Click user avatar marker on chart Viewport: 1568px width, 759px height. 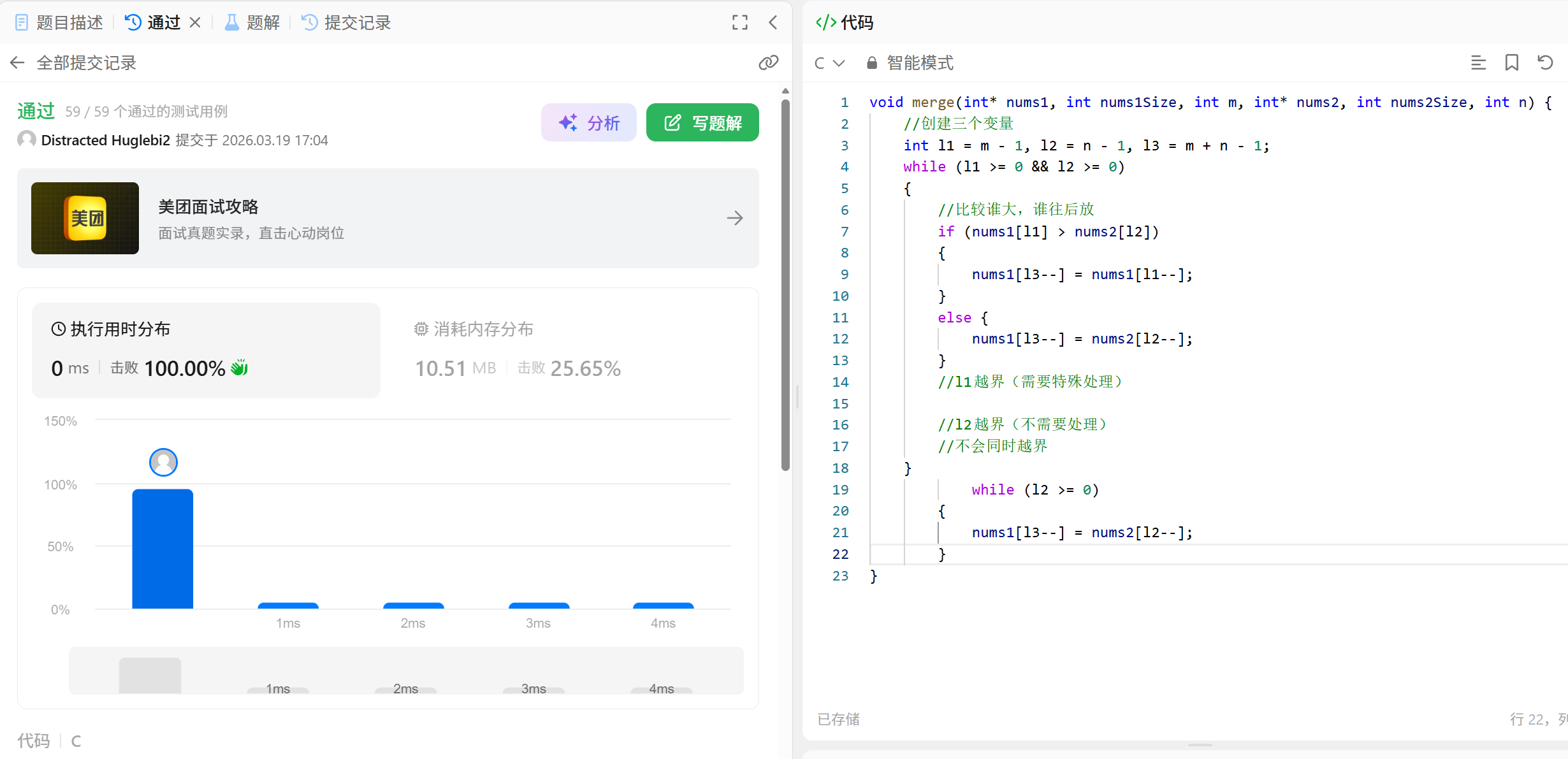point(163,462)
